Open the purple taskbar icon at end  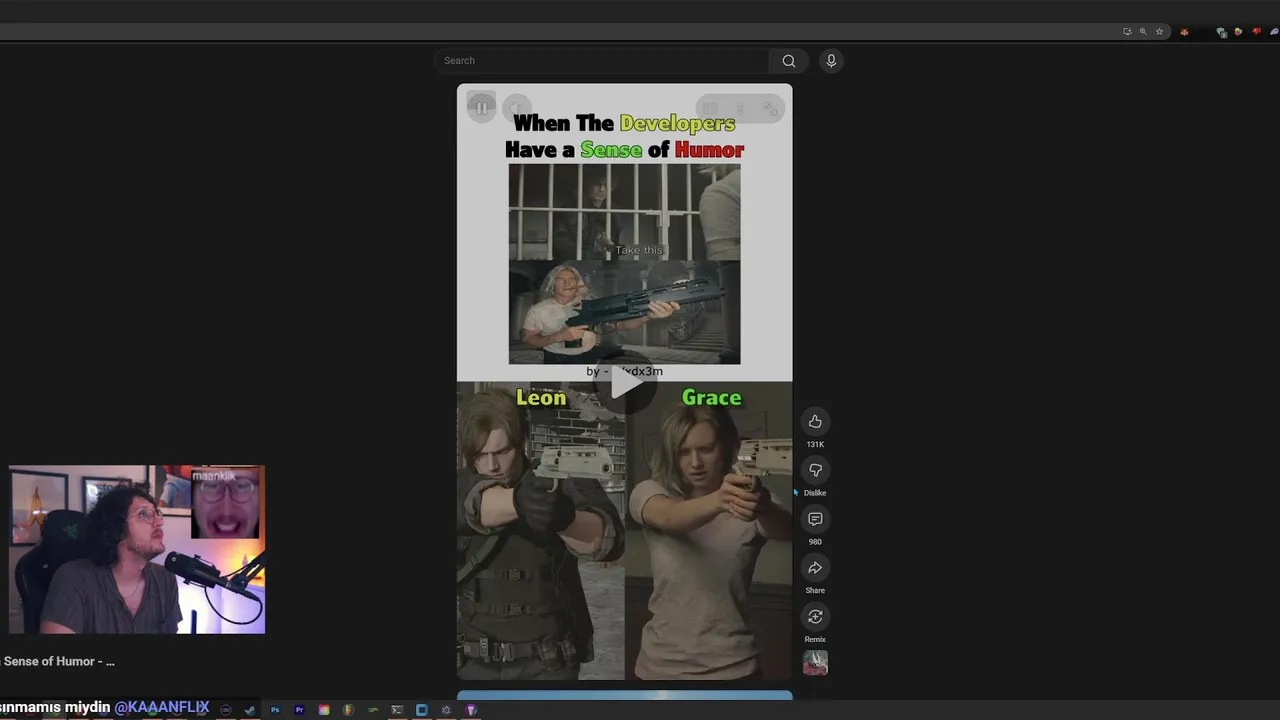pos(471,710)
